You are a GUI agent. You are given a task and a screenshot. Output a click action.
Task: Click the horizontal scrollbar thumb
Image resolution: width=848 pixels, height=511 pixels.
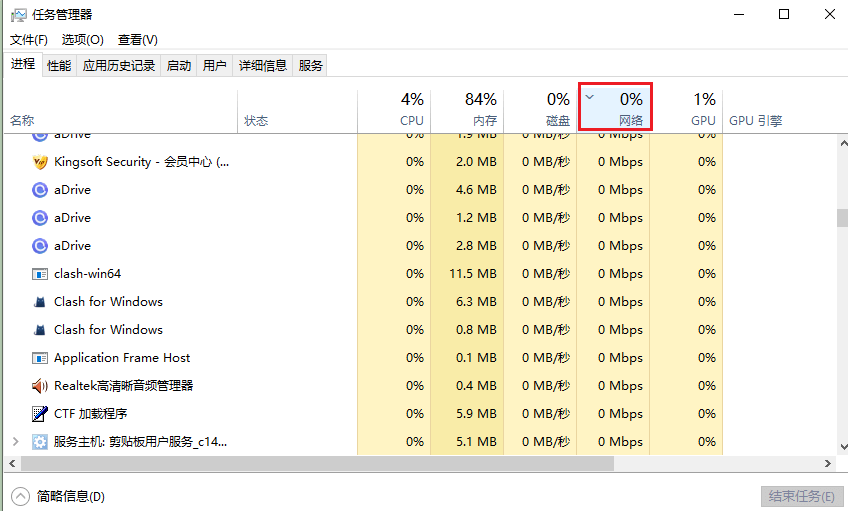317,463
